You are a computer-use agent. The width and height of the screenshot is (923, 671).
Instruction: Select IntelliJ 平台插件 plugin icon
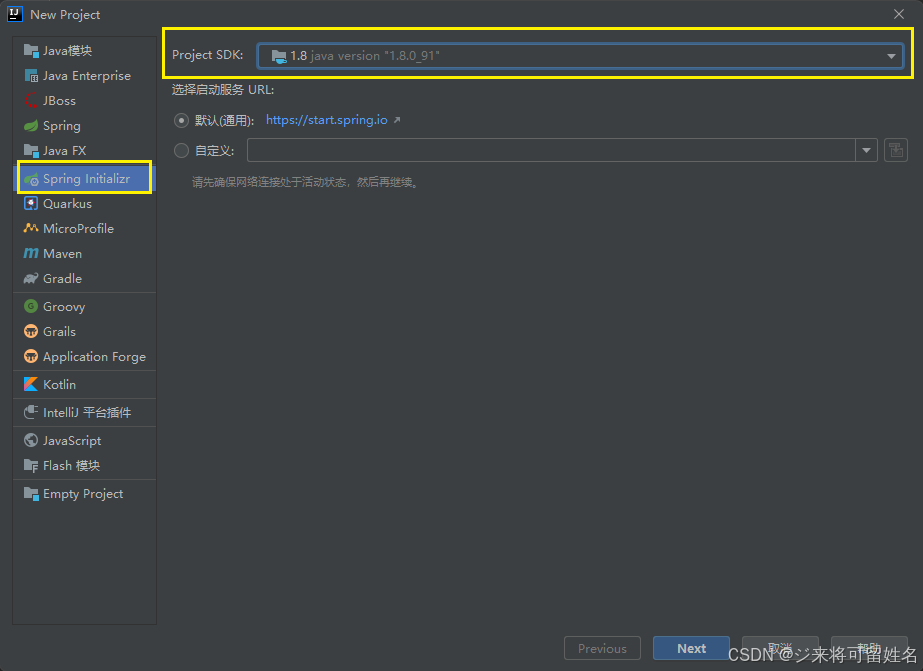point(31,413)
